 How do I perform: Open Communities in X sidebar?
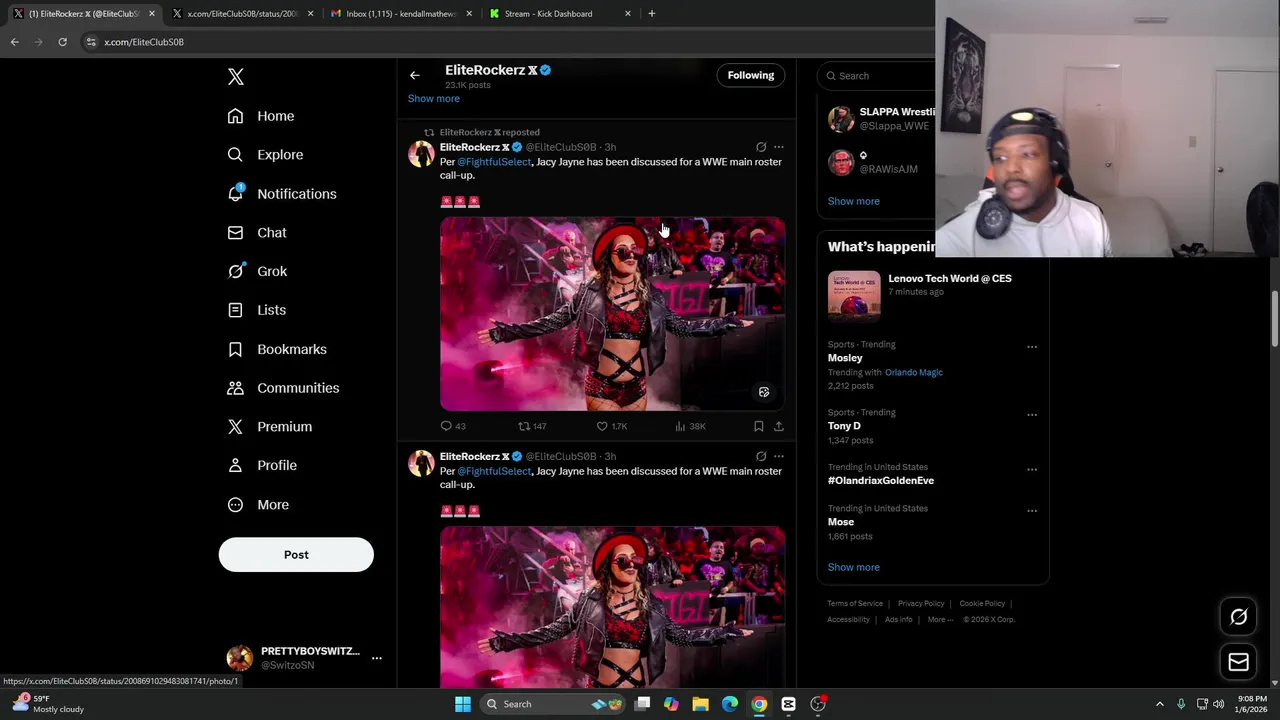pyautogui.click(x=283, y=388)
